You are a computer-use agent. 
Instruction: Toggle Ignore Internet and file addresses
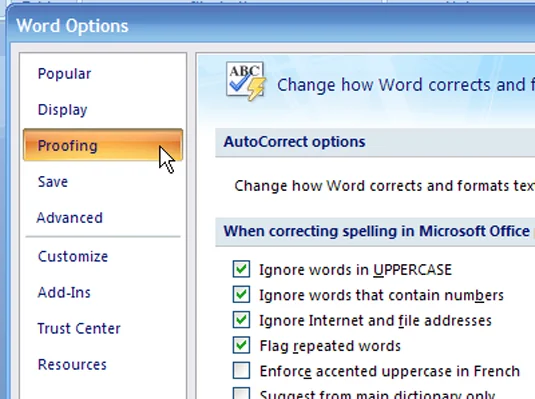pos(241,320)
